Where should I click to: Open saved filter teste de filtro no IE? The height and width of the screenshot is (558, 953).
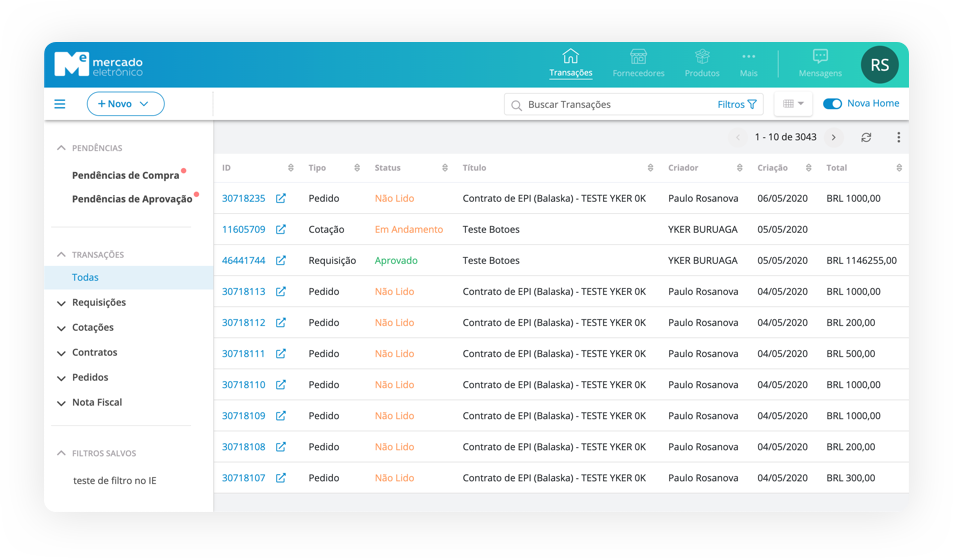(x=114, y=480)
